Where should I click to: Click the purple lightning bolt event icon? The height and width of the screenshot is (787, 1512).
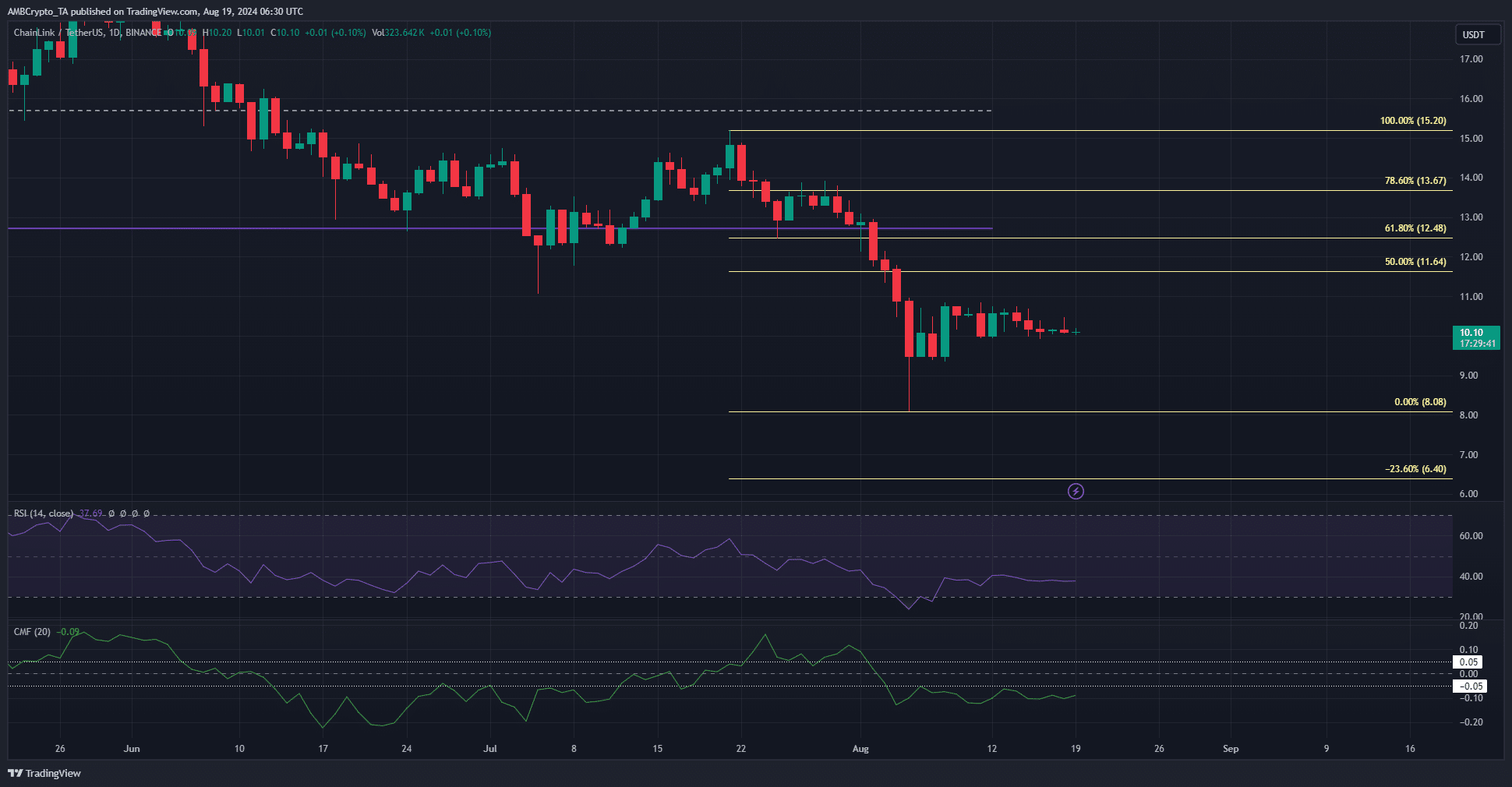click(1076, 491)
